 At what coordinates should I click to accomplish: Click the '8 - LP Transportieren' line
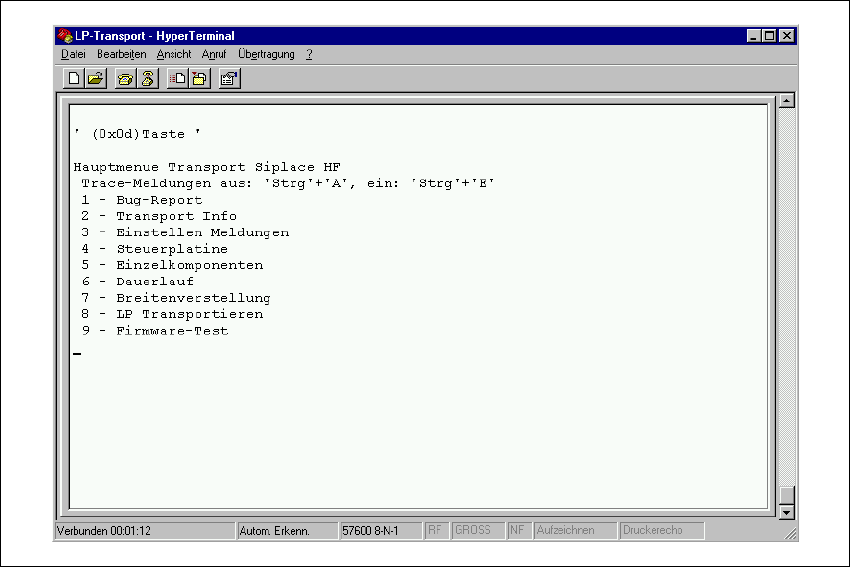(172, 314)
